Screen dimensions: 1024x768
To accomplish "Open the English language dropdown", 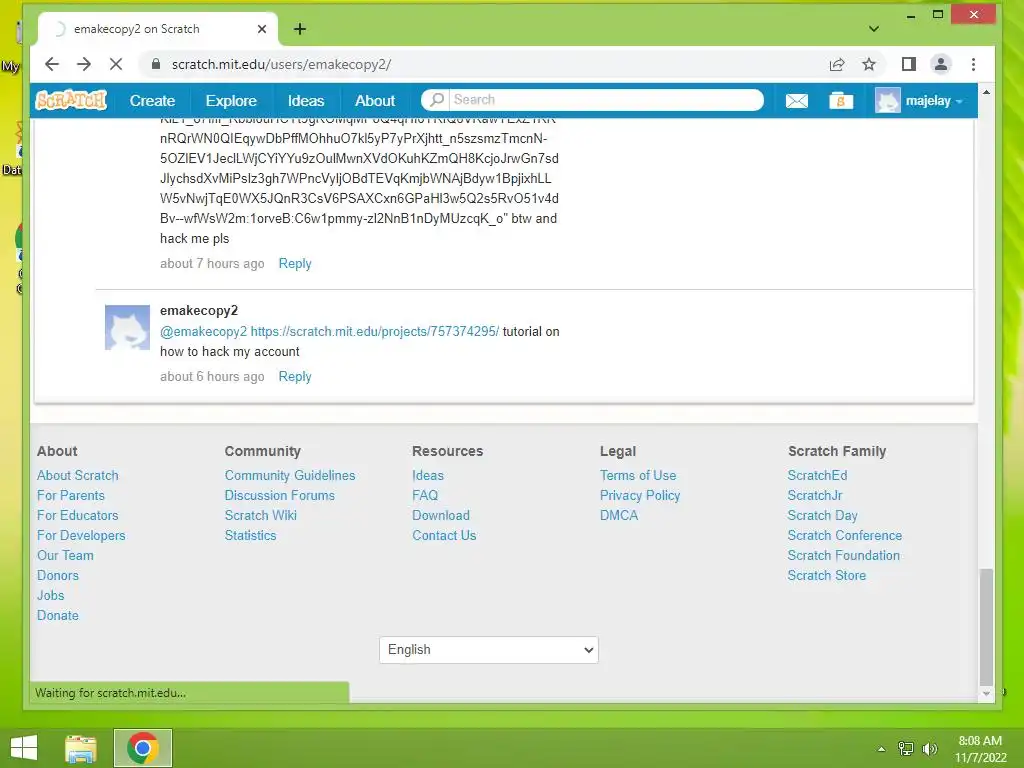I will (488, 650).
